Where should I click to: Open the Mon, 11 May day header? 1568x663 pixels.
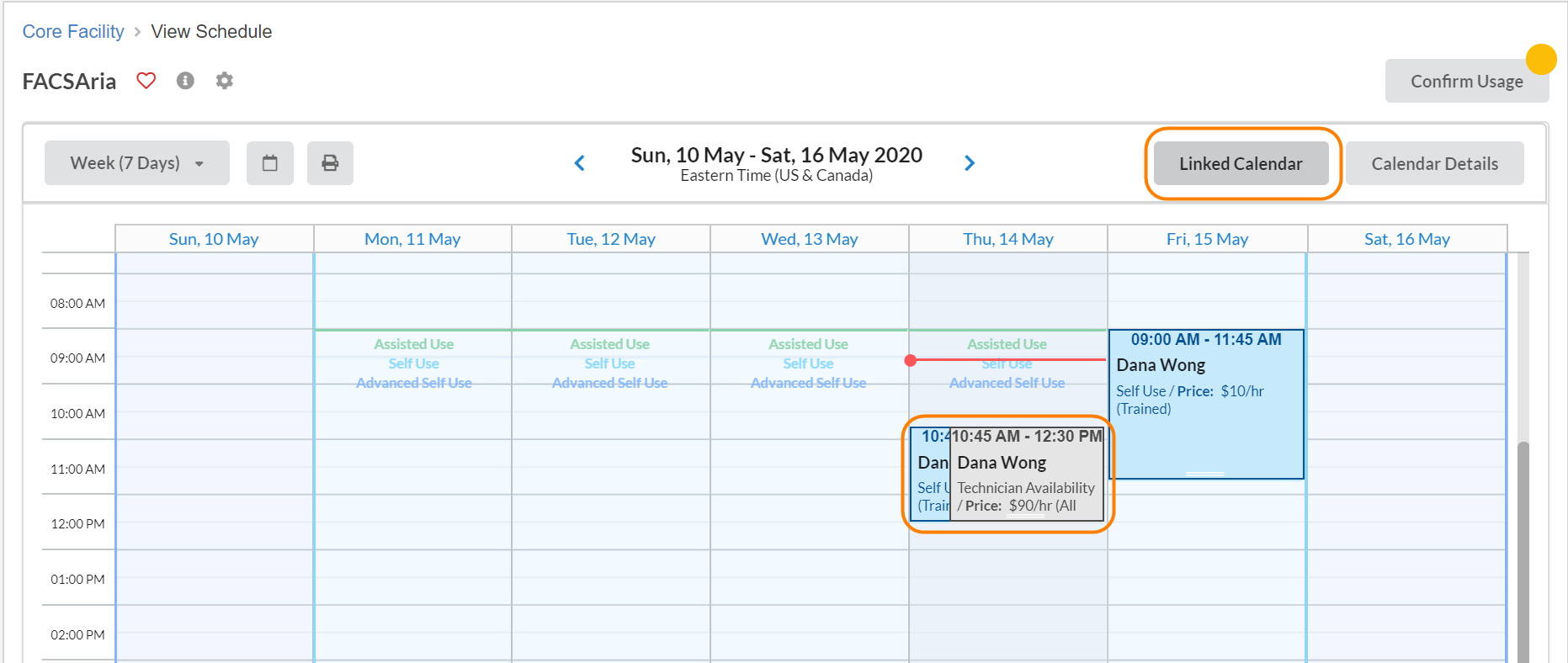point(412,239)
